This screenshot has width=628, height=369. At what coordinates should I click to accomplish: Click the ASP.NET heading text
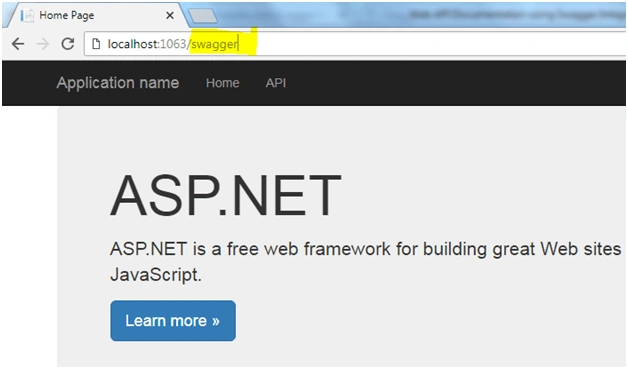point(225,196)
